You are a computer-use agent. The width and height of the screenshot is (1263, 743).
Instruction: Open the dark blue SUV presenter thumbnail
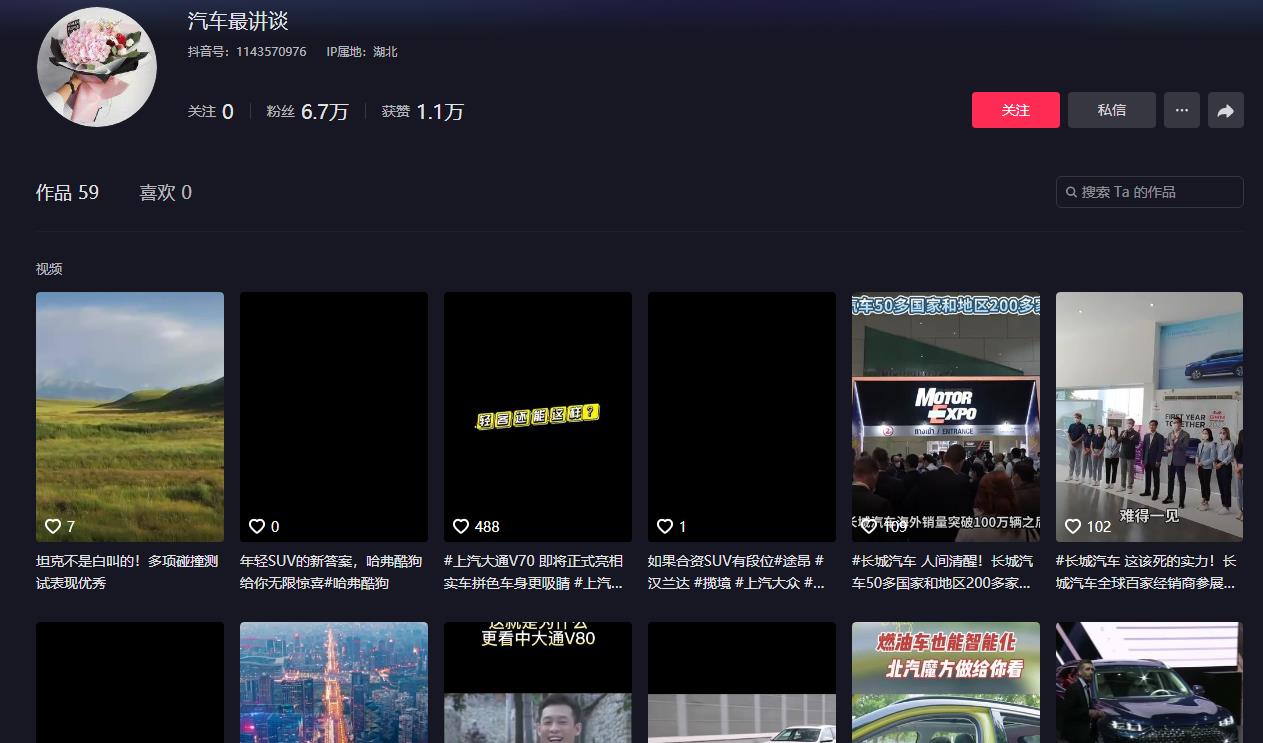(x=1149, y=682)
